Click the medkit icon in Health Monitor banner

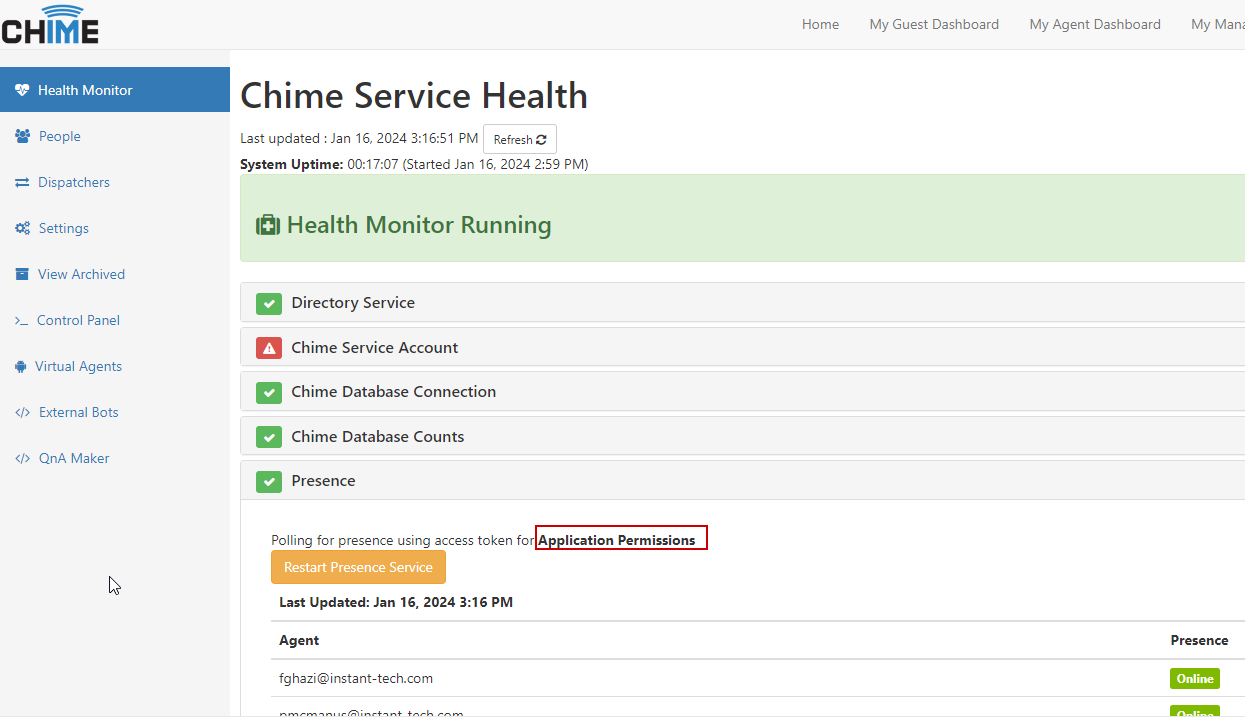click(x=268, y=225)
